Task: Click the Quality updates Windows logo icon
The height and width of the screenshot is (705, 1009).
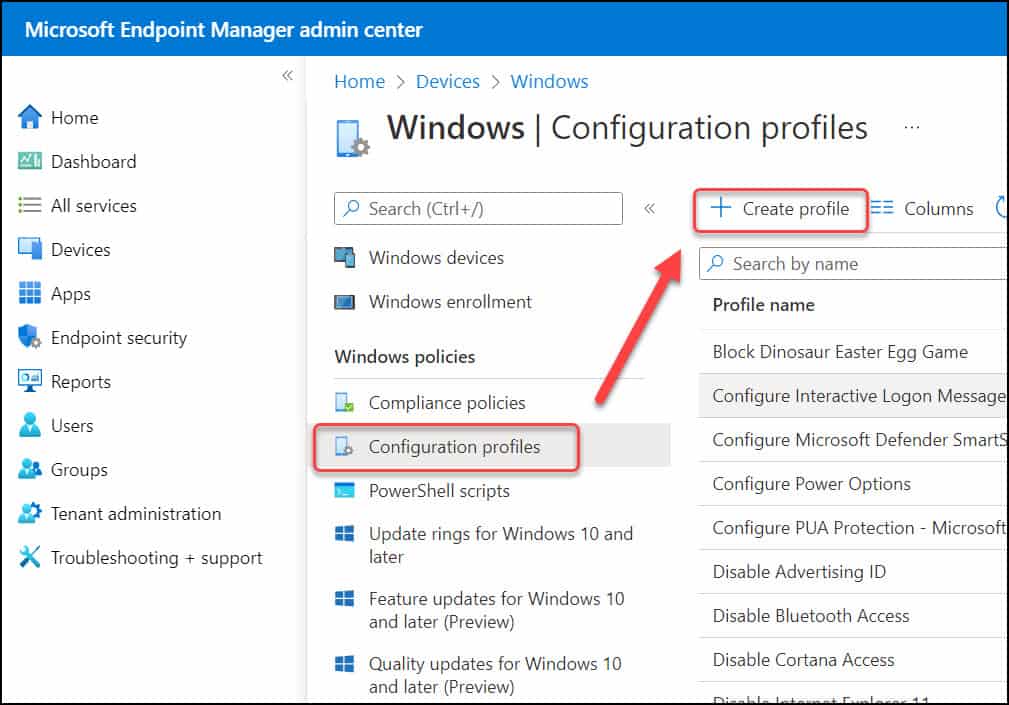Action: pyautogui.click(x=344, y=663)
